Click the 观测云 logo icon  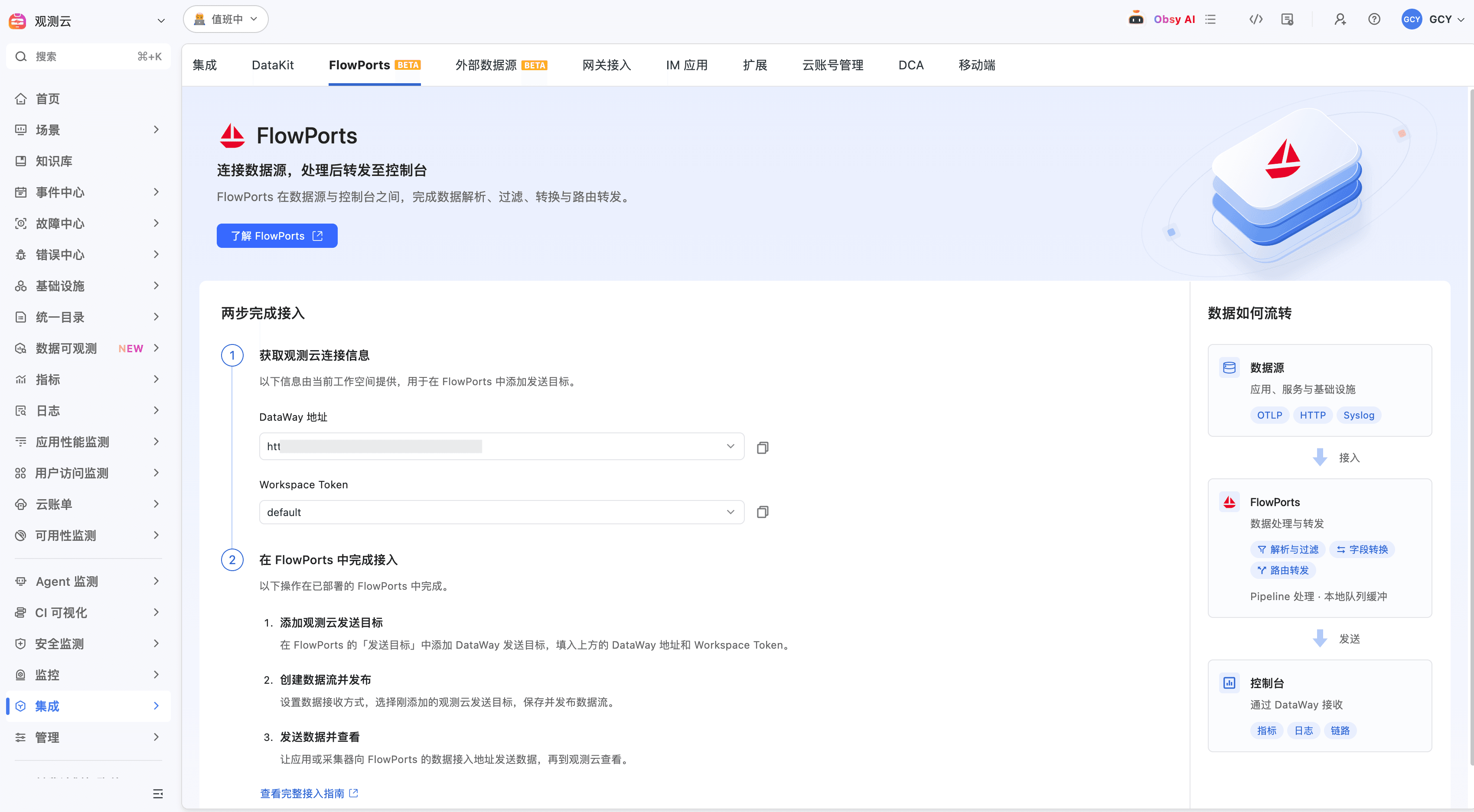(17, 21)
